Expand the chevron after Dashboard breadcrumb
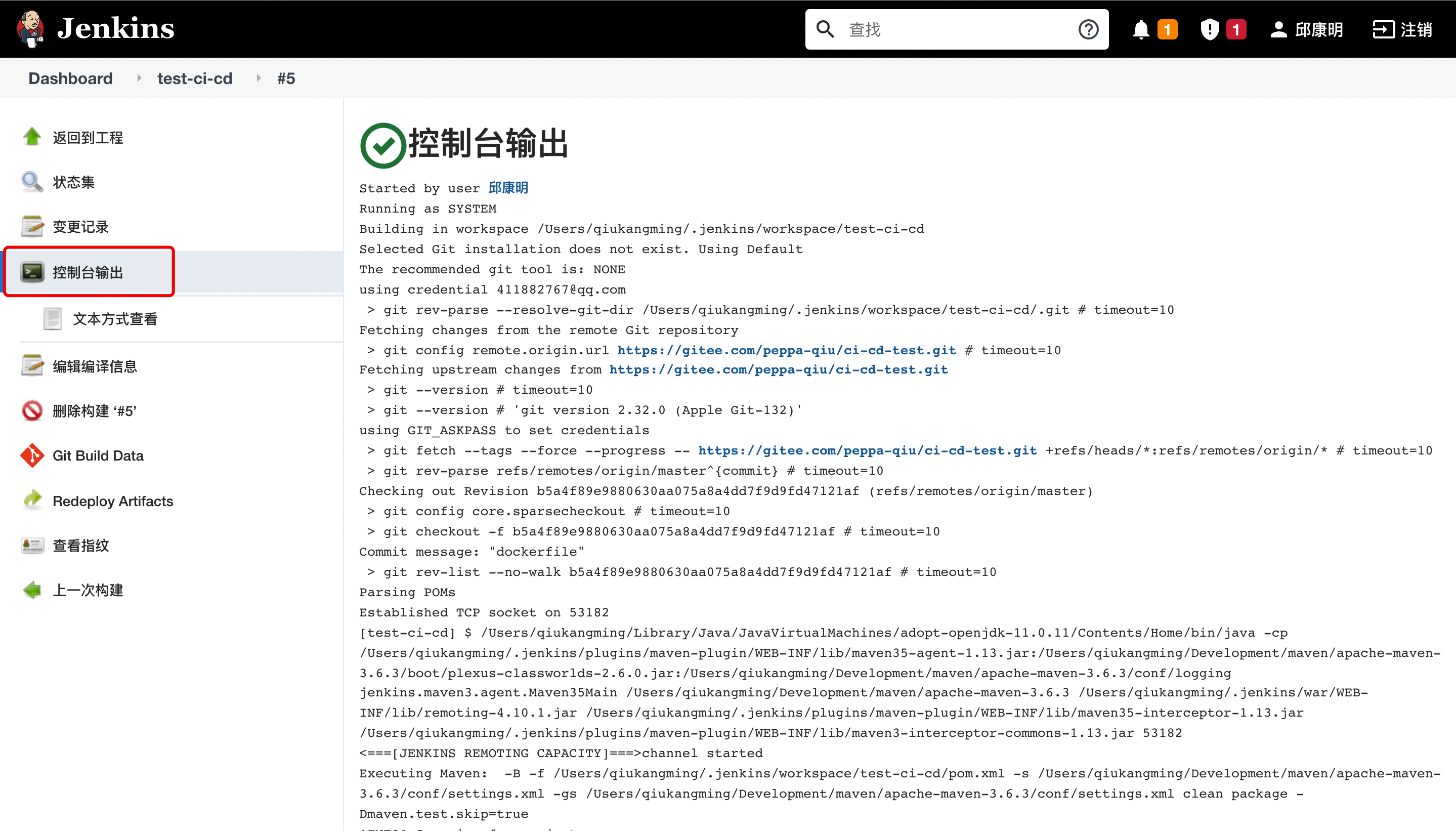Viewport: 1456px width, 831px height. 139,78
